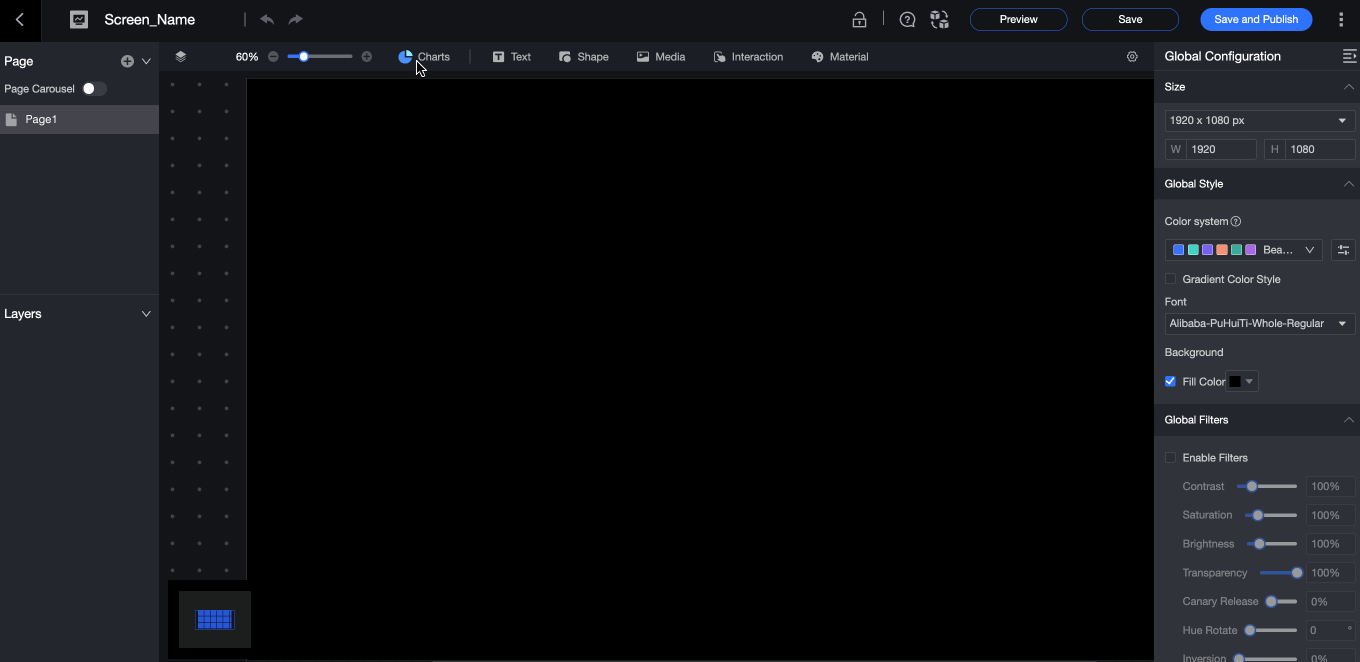Open the help question mark icon
This screenshot has width=1360, height=662.
(x=906, y=19)
